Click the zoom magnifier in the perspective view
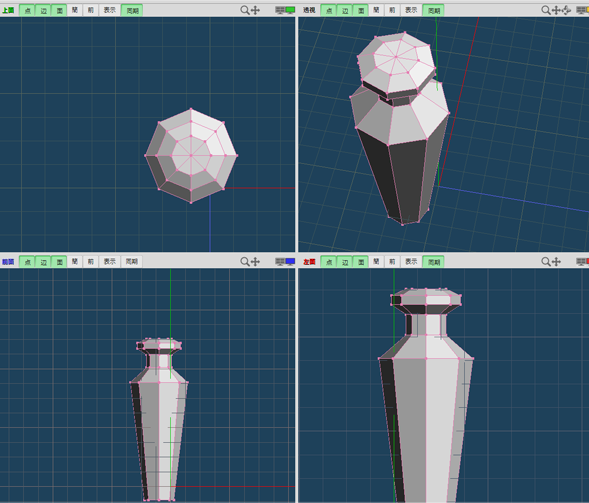The height and width of the screenshot is (503, 589). (546, 10)
